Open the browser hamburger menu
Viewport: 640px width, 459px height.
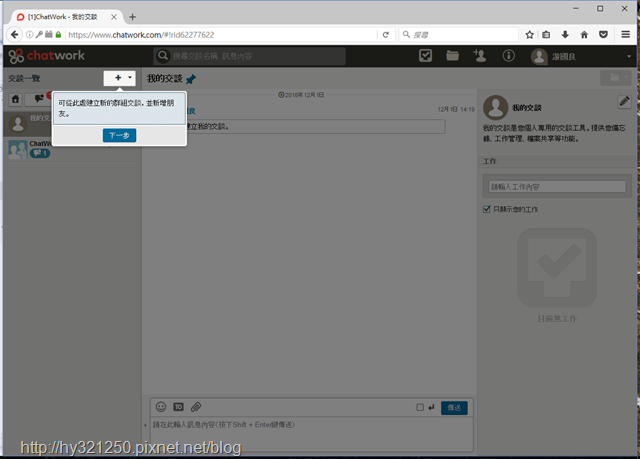click(625, 35)
